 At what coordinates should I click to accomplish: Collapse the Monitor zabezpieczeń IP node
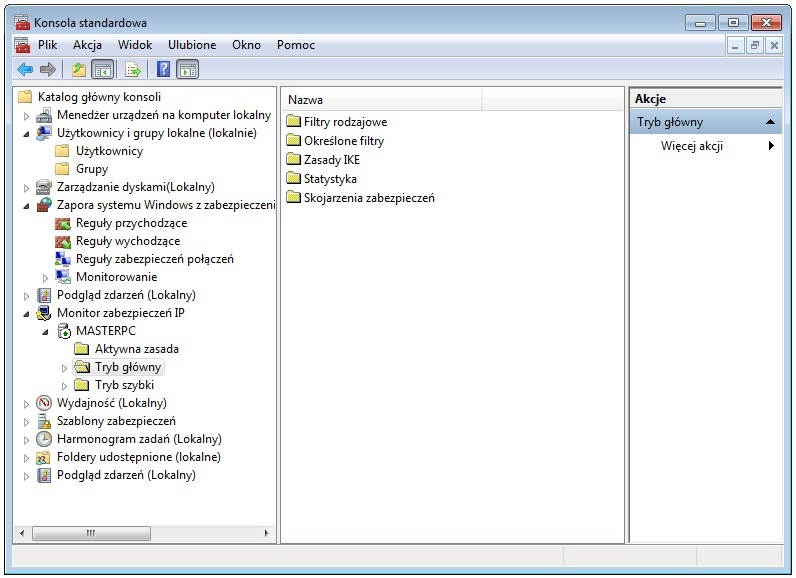point(27,313)
